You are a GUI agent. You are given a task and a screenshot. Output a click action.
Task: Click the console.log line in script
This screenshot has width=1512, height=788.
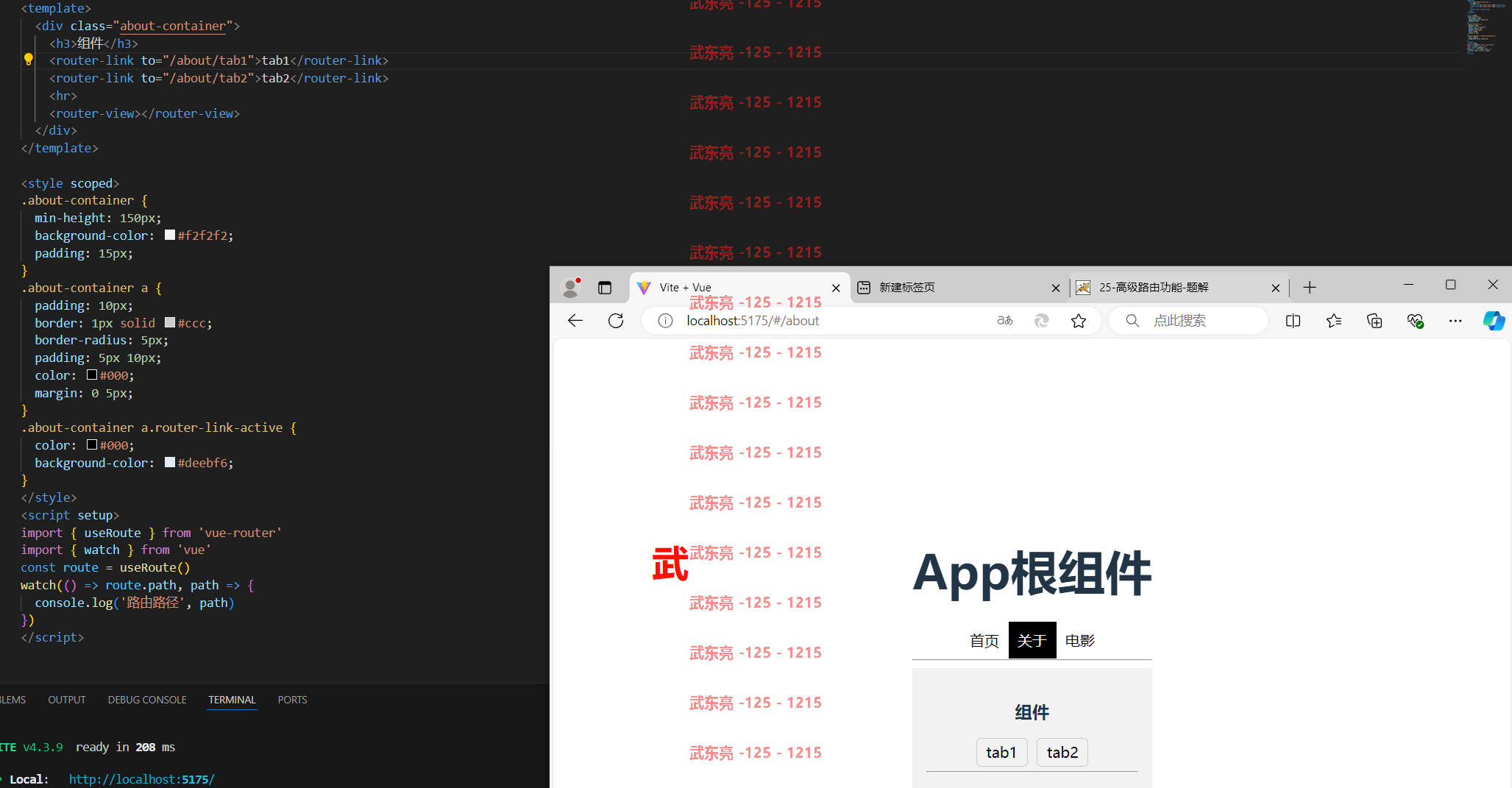point(135,603)
